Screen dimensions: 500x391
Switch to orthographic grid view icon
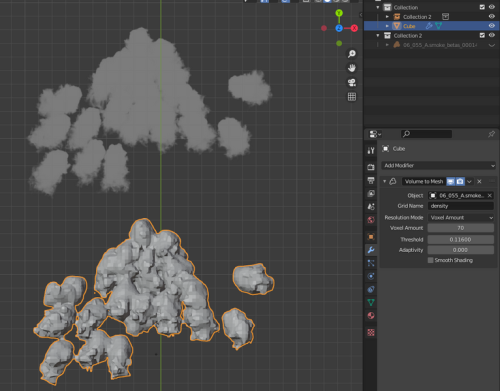pyautogui.click(x=352, y=97)
